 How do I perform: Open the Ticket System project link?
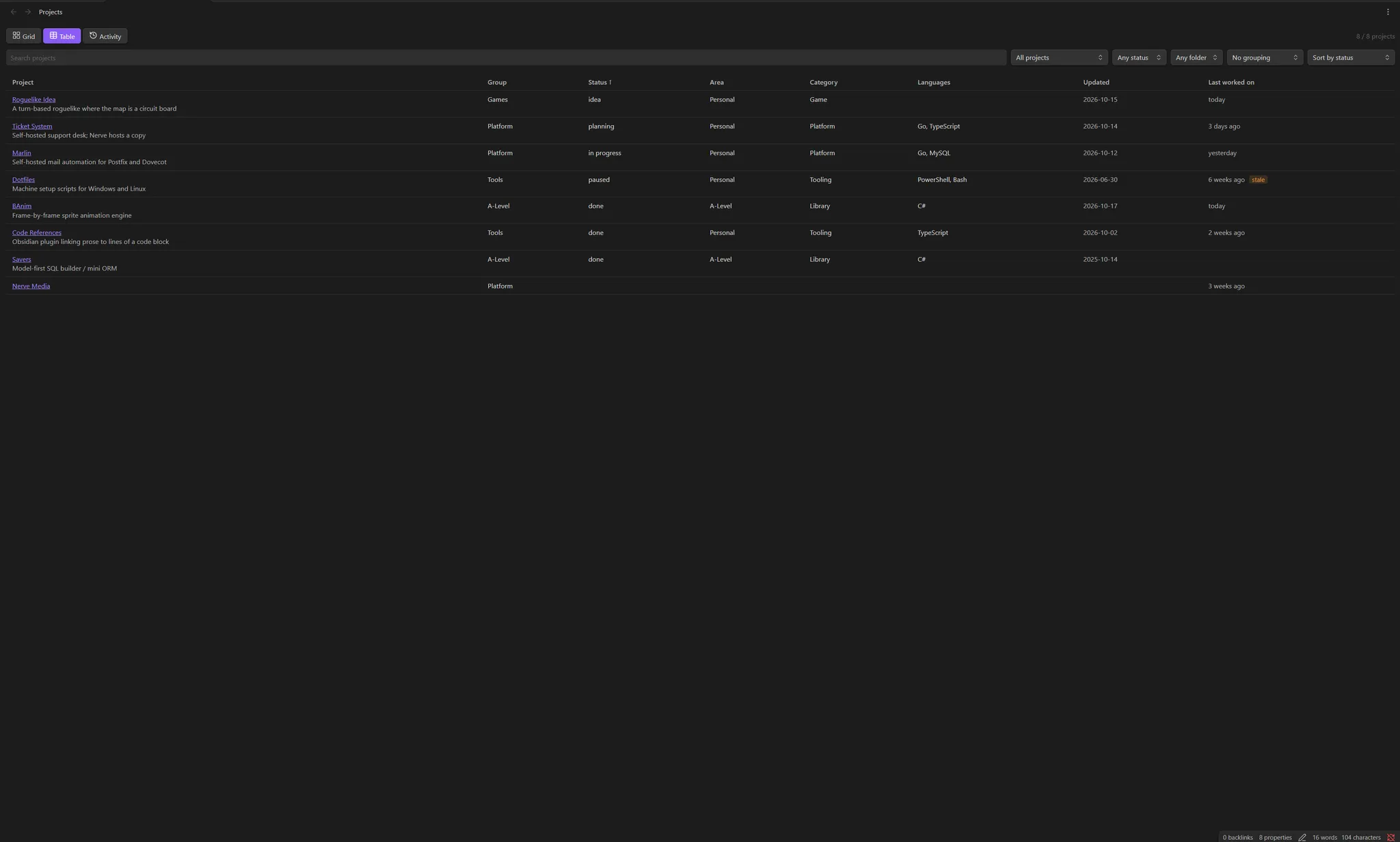point(32,126)
